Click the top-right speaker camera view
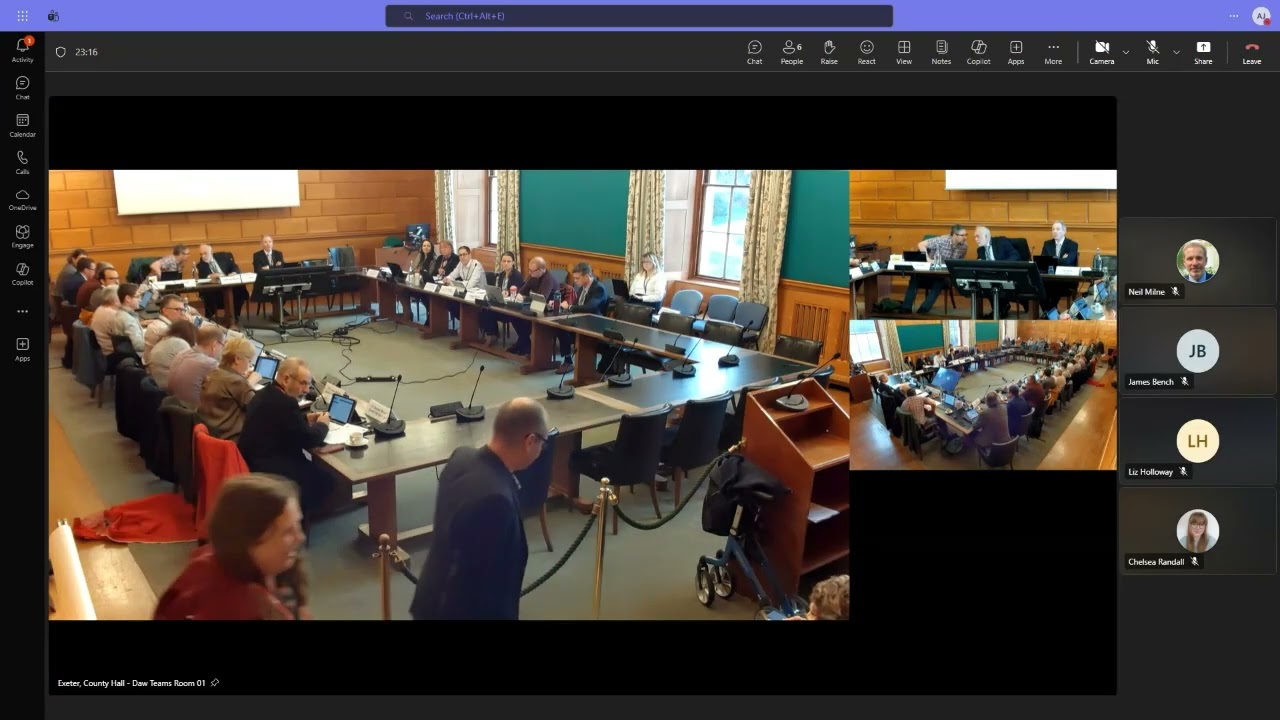Viewport: 1280px width, 720px height. tap(983, 245)
